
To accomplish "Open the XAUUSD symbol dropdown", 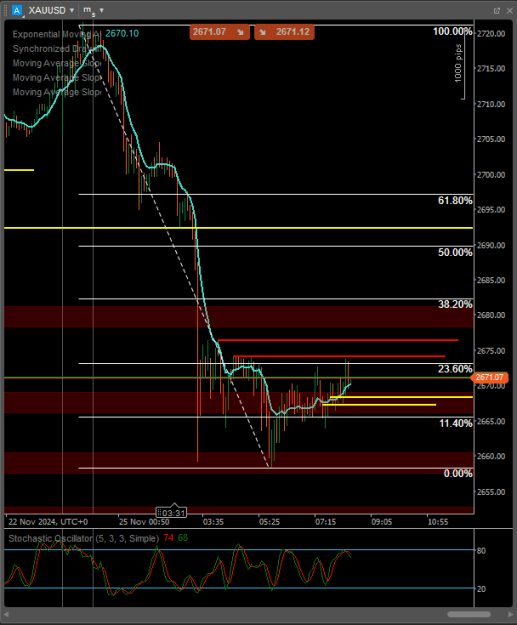I will tap(72, 10).
